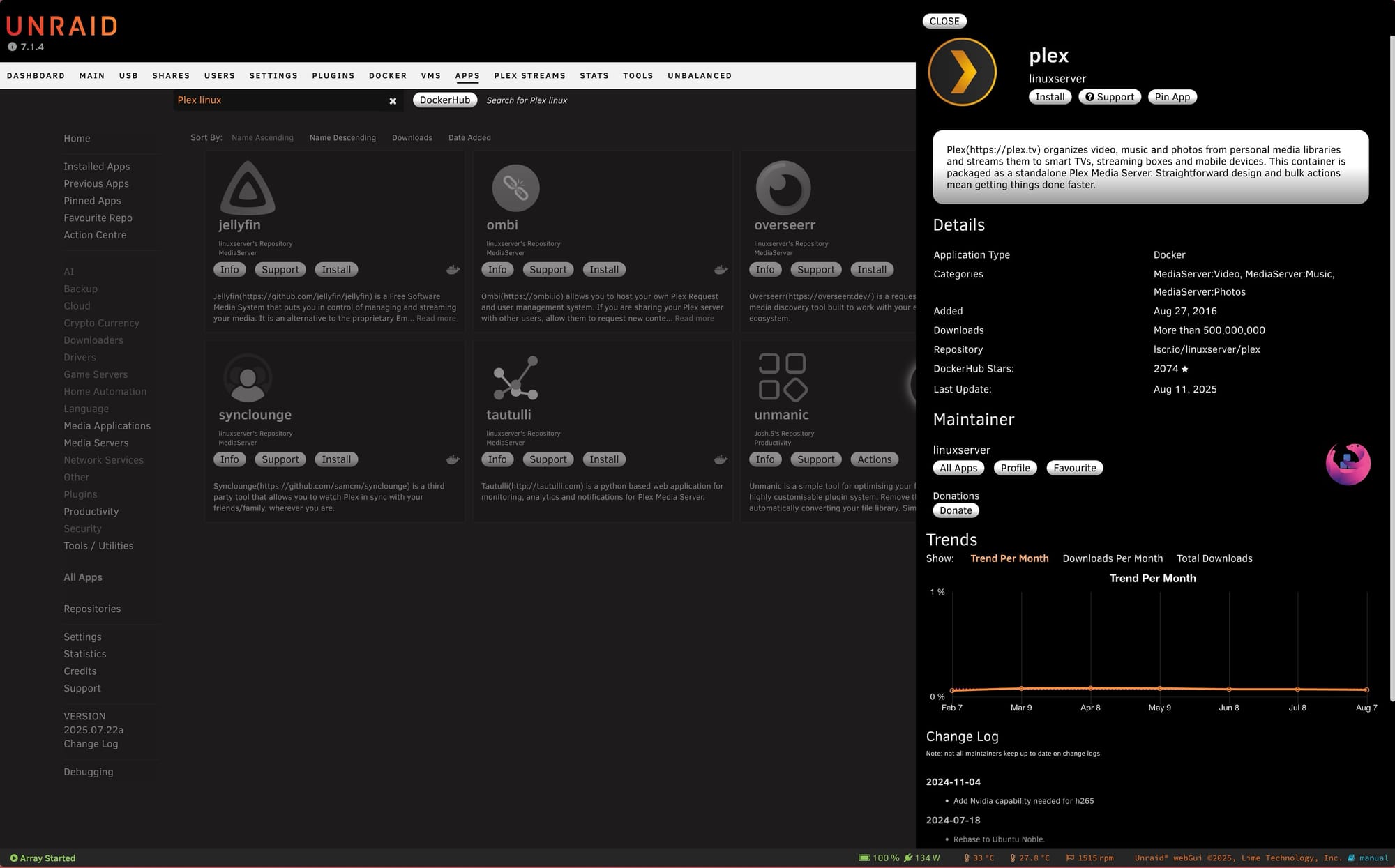Close the plex details panel
Image resolution: width=1395 pixels, height=868 pixels.
point(944,21)
